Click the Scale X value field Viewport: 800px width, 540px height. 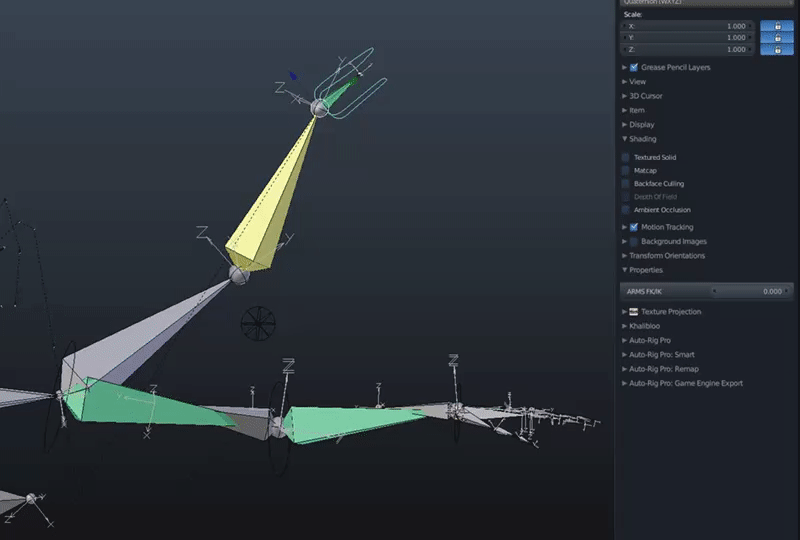pyautogui.click(x=687, y=26)
